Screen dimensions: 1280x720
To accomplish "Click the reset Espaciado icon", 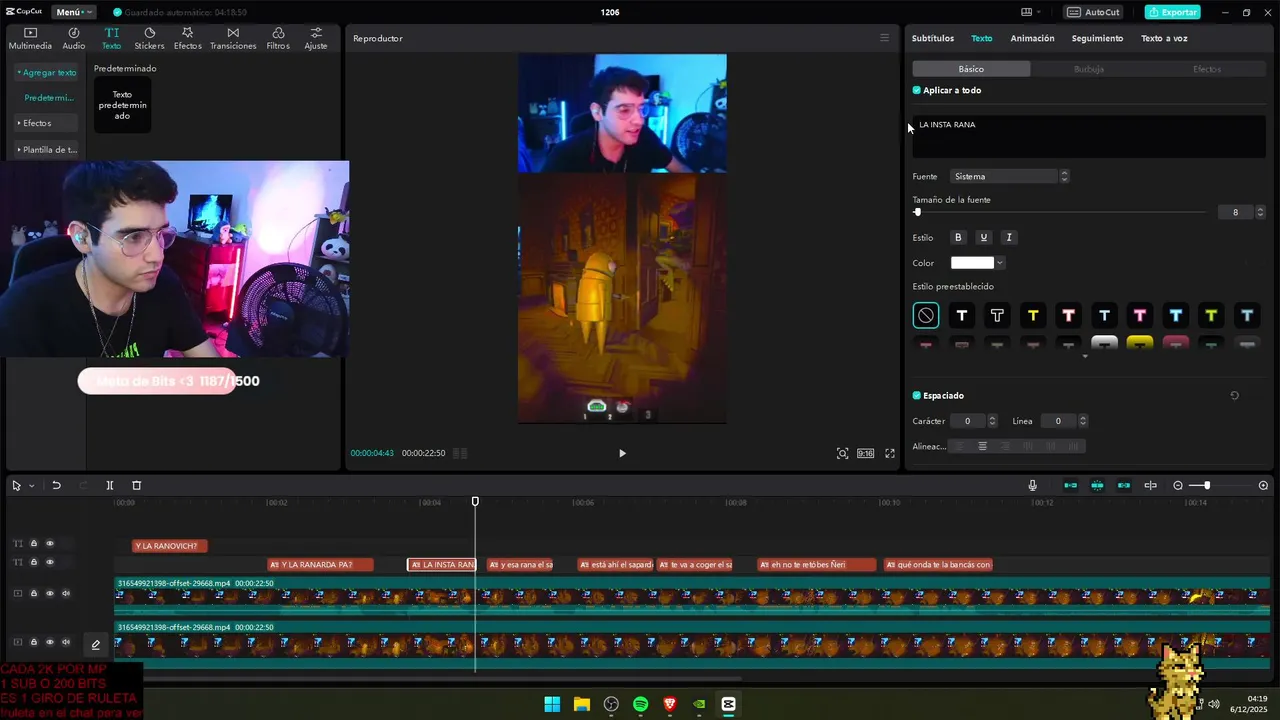I will 1235,395.
